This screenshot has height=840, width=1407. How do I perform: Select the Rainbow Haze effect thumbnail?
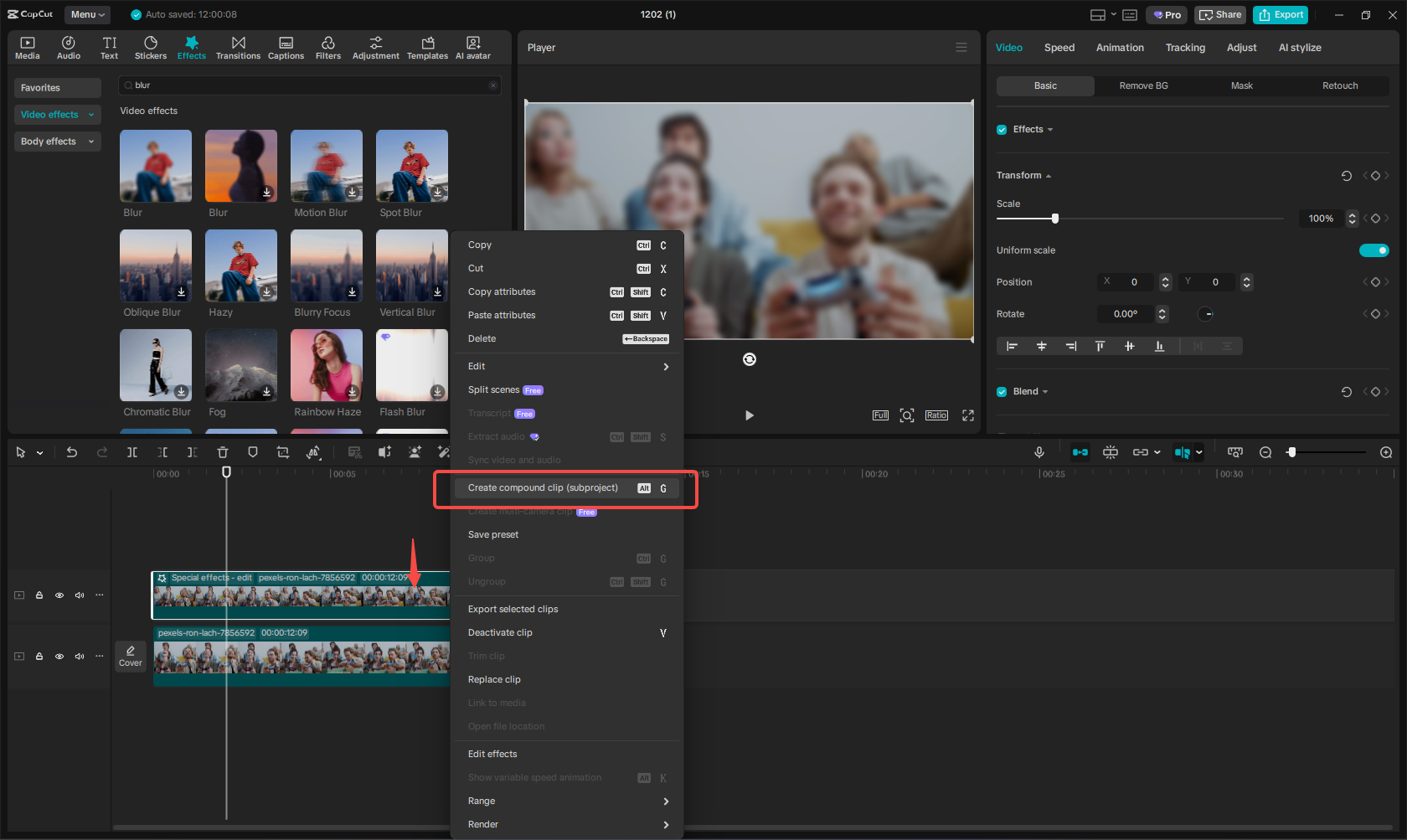point(326,365)
